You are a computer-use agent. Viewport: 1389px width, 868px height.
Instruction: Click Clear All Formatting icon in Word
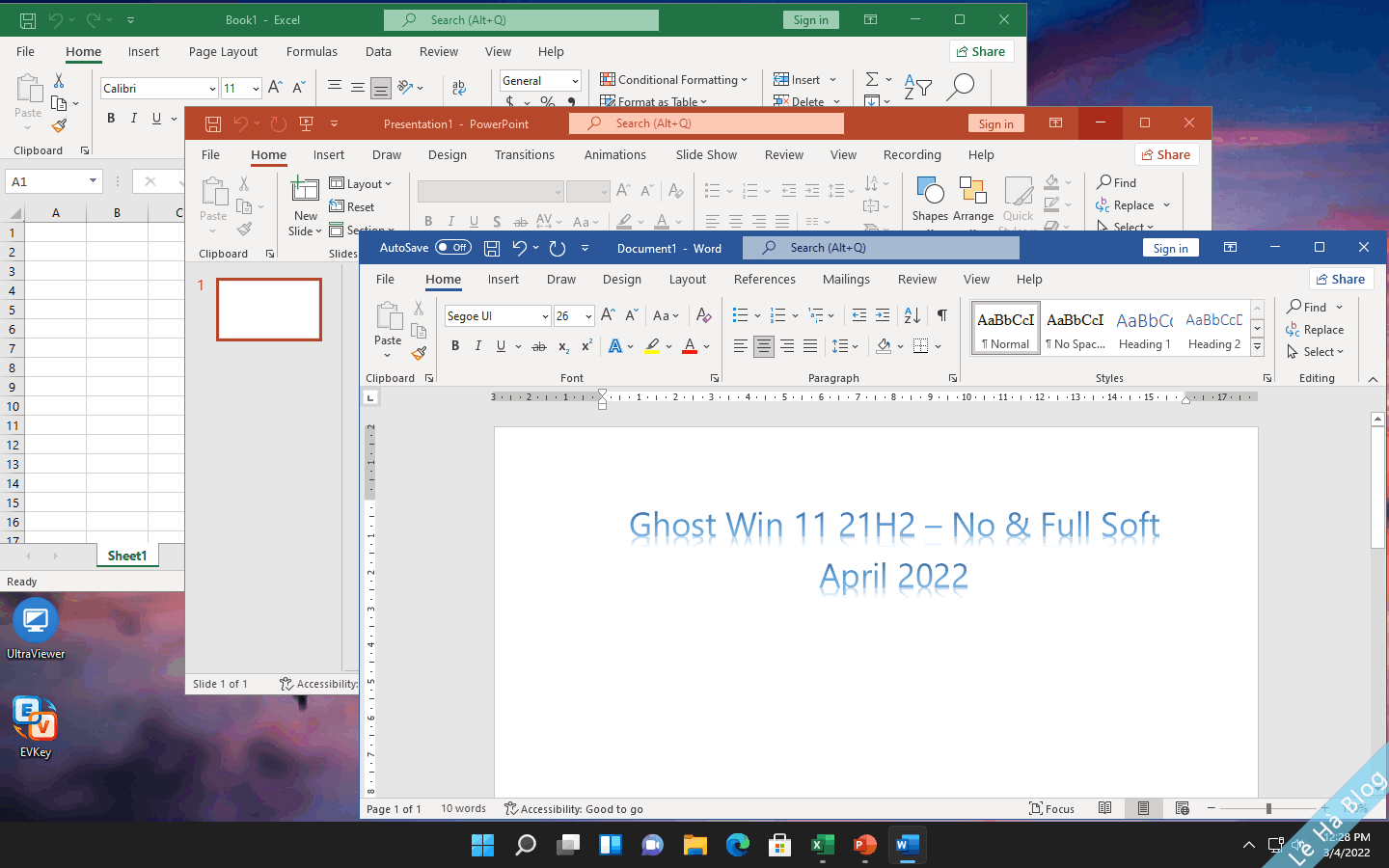[704, 315]
